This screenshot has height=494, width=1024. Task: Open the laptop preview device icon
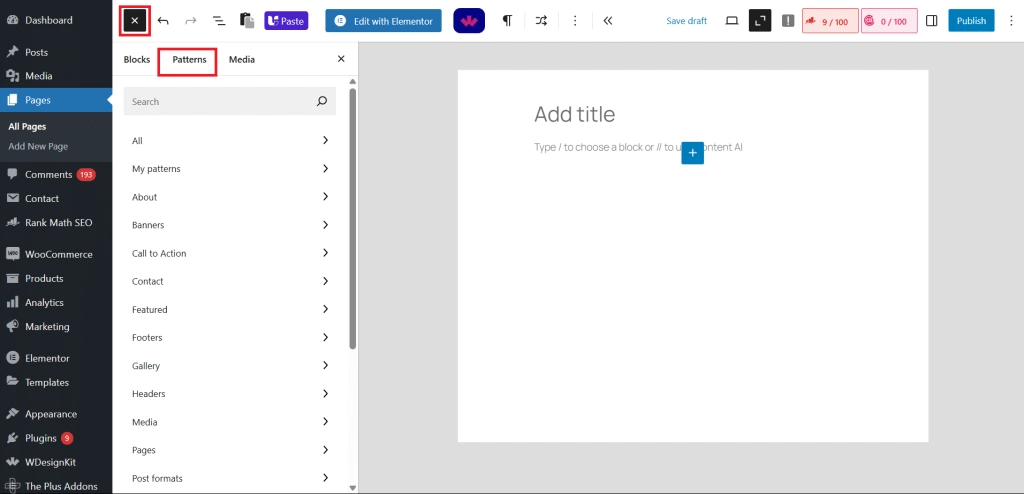point(732,20)
